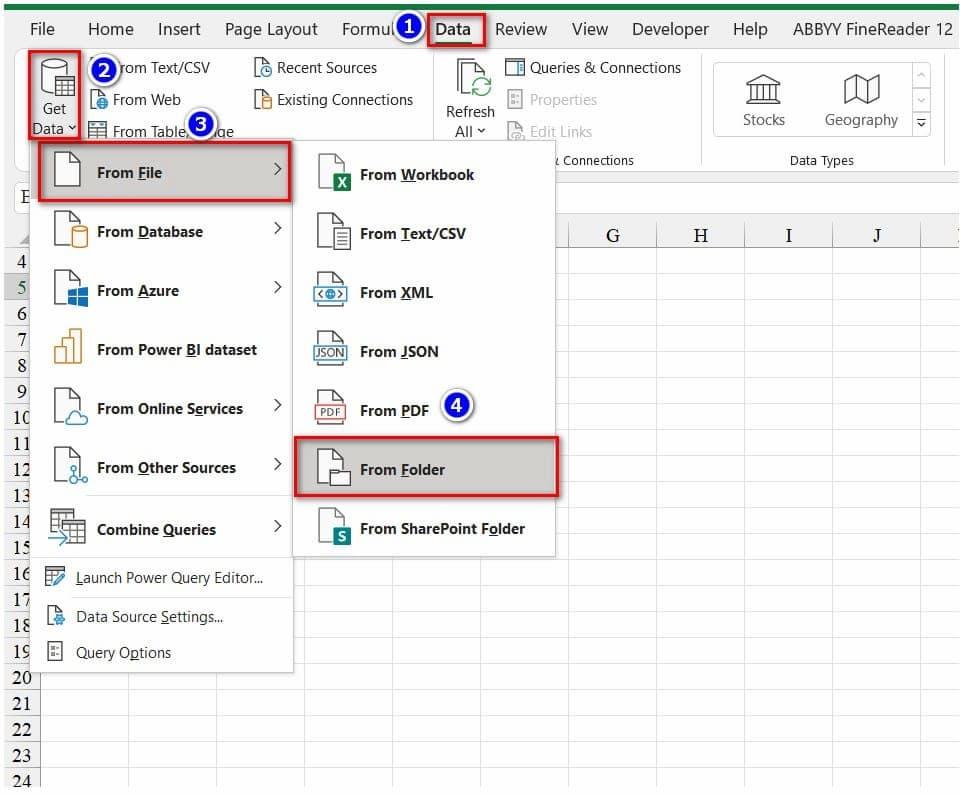This screenshot has height=794, width=960.
Task: Switch to the Review tab
Action: click(521, 29)
